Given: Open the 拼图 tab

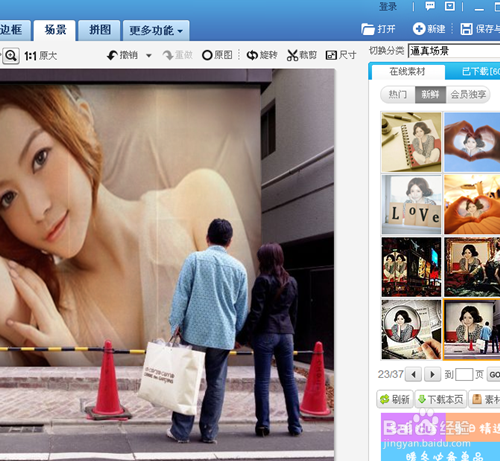Looking at the screenshot, I should (99, 30).
